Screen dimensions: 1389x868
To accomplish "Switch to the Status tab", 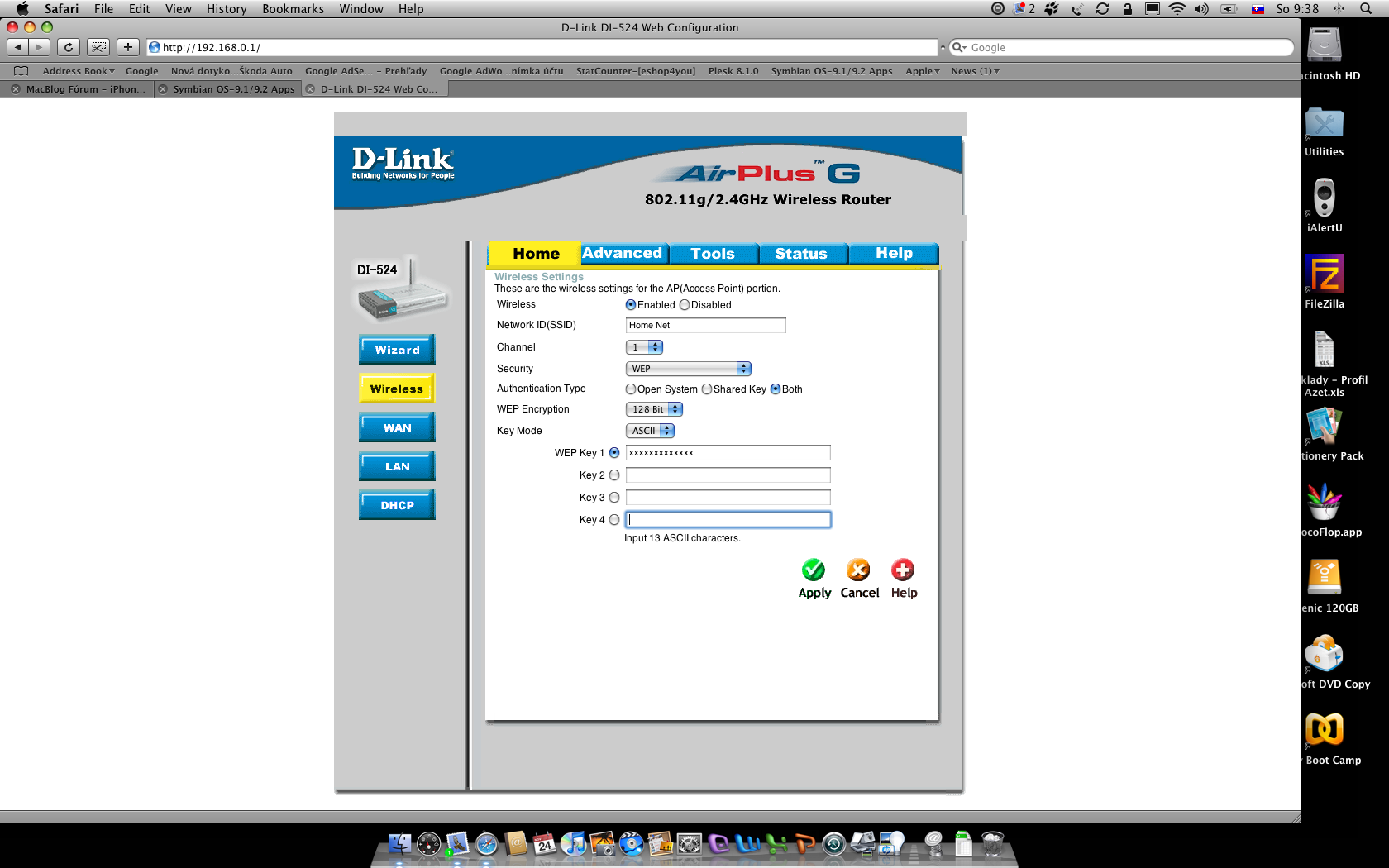I will (801, 253).
